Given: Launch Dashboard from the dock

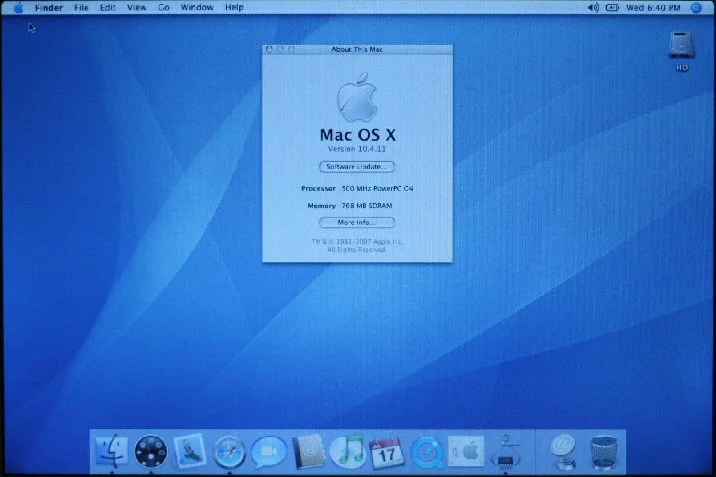Looking at the screenshot, I should [151, 451].
